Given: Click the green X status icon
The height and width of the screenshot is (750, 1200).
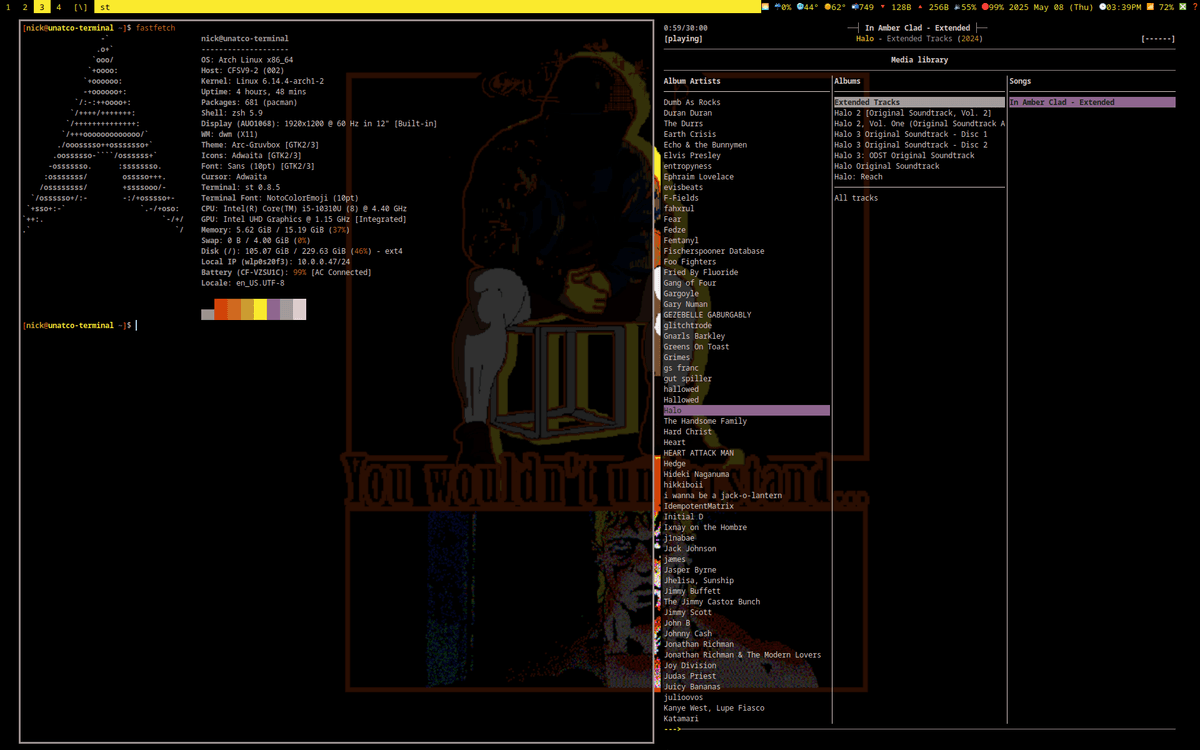Looking at the screenshot, I should 1181,7.
